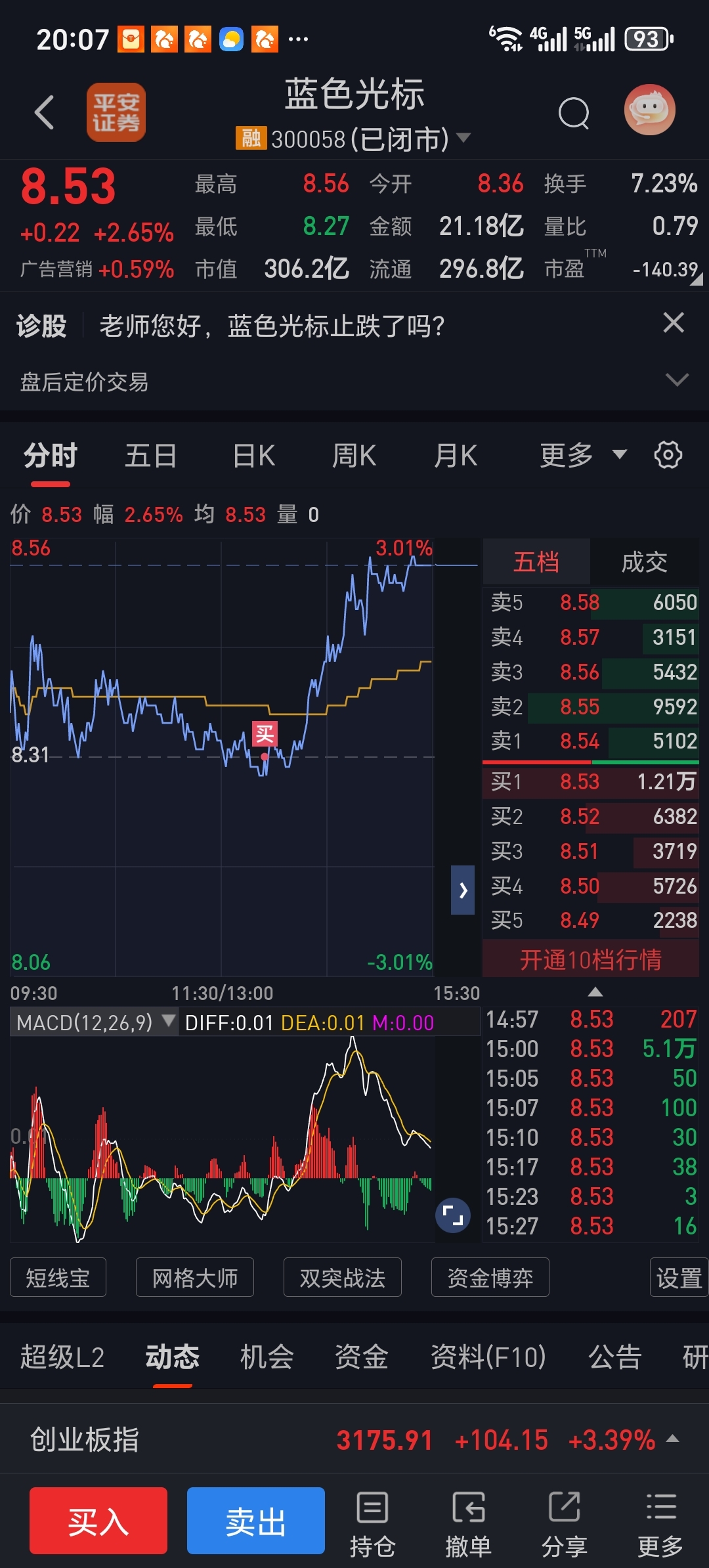Open 网格大师 tool button
Screen dimensions: 709x1568
[195, 1277]
